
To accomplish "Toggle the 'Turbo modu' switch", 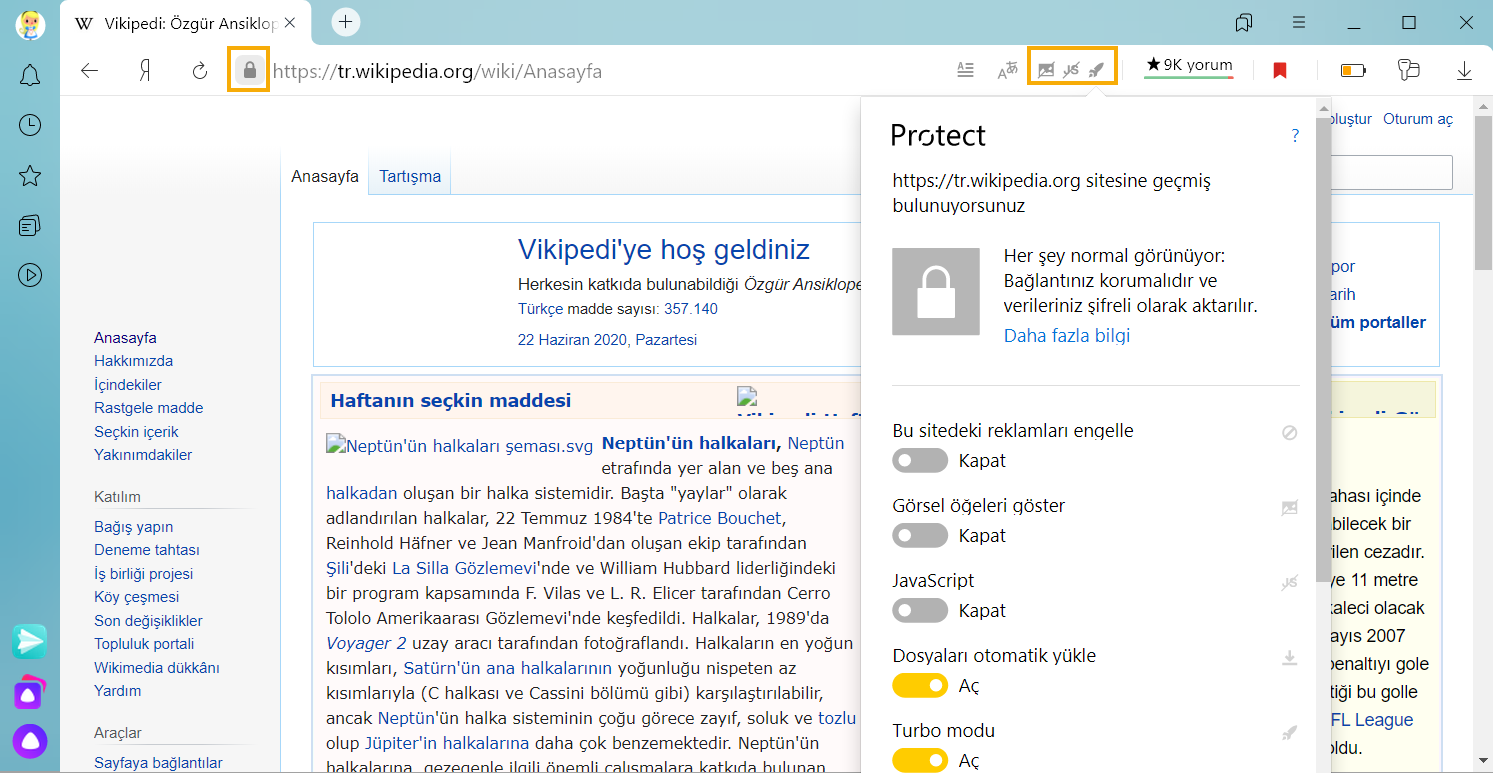I will point(920,761).
